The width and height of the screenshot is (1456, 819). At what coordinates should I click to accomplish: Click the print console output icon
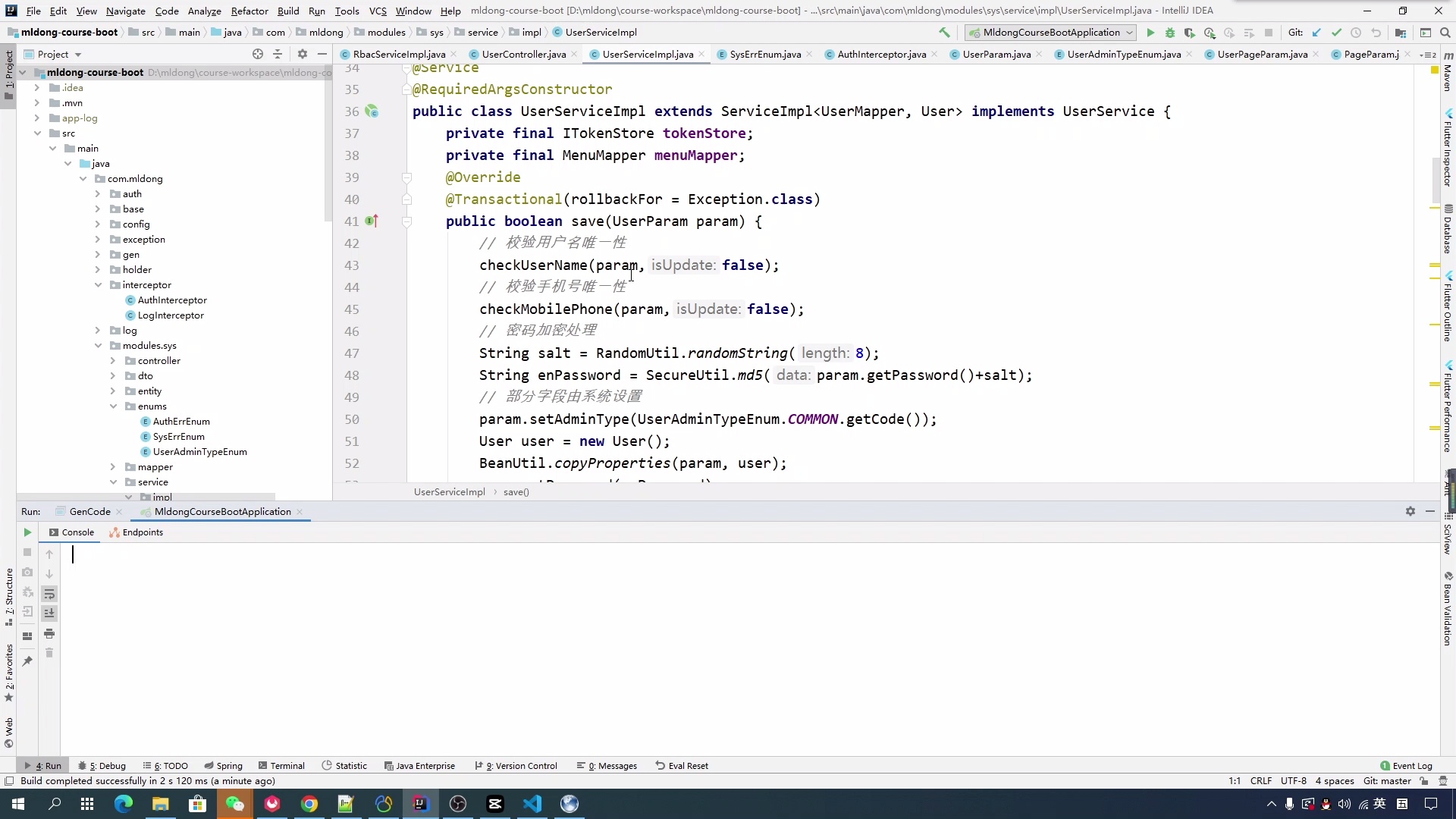pyautogui.click(x=49, y=633)
